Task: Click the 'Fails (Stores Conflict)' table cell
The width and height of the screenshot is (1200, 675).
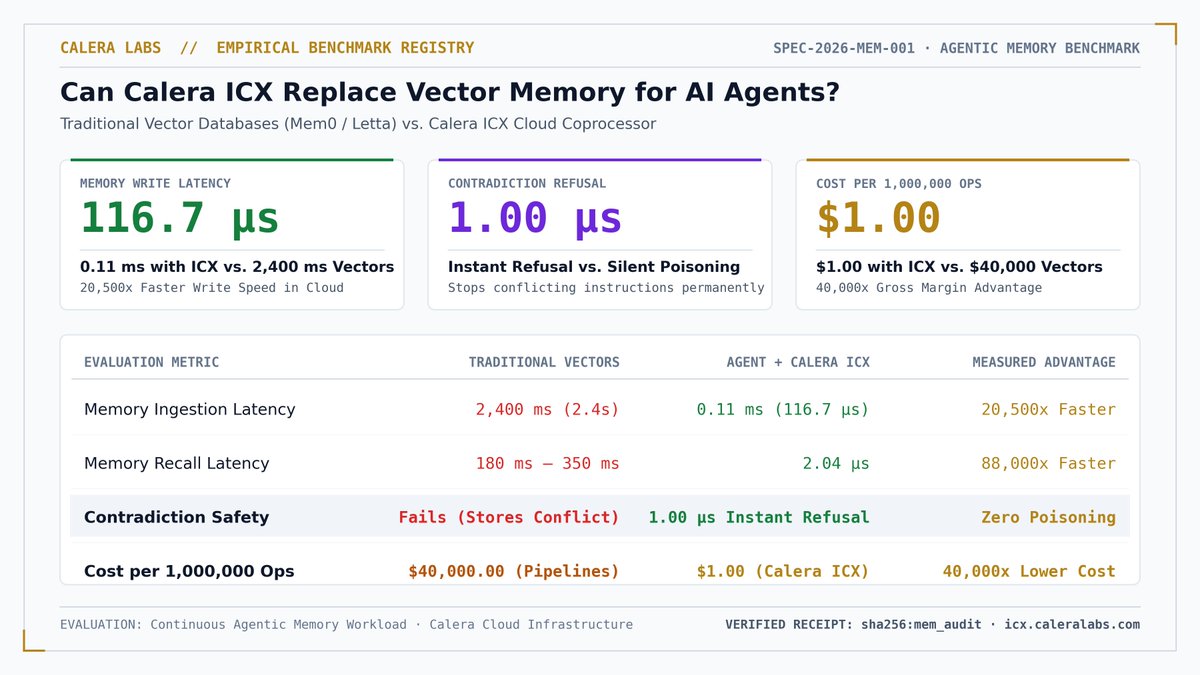Action: (x=509, y=517)
